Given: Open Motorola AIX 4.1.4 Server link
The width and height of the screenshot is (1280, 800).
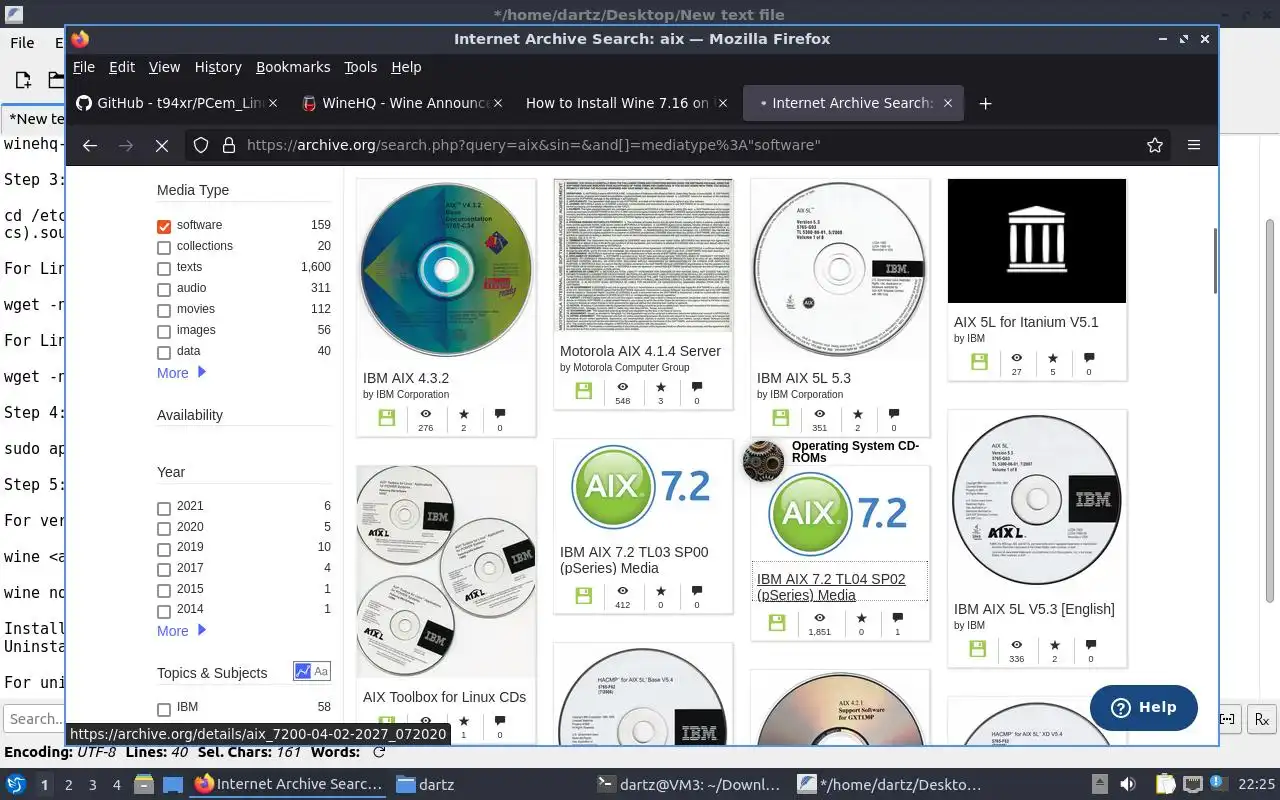Looking at the screenshot, I should [x=640, y=351].
